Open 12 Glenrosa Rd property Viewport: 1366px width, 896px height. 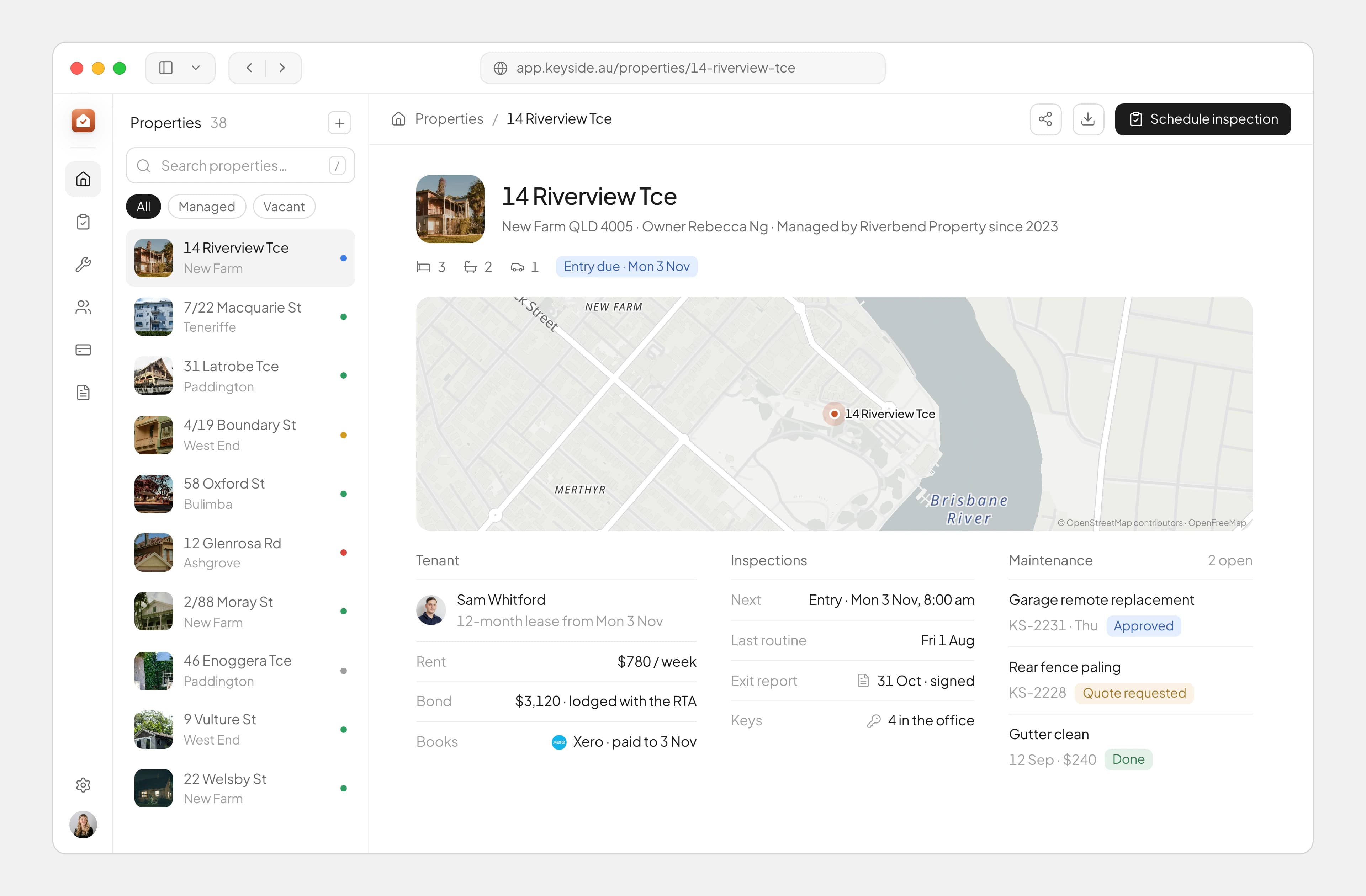point(240,553)
